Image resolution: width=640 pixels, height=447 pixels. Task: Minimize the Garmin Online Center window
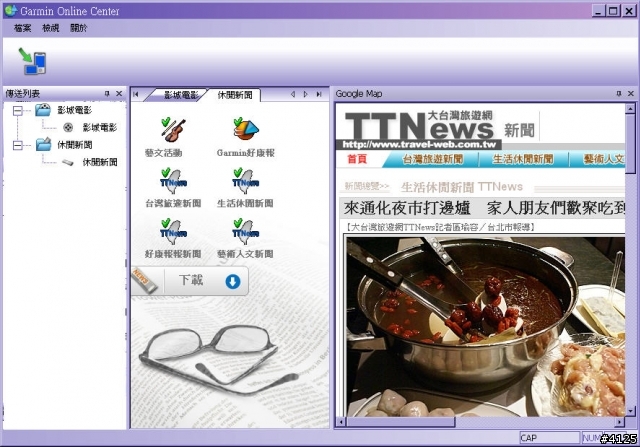[x=598, y=11]
